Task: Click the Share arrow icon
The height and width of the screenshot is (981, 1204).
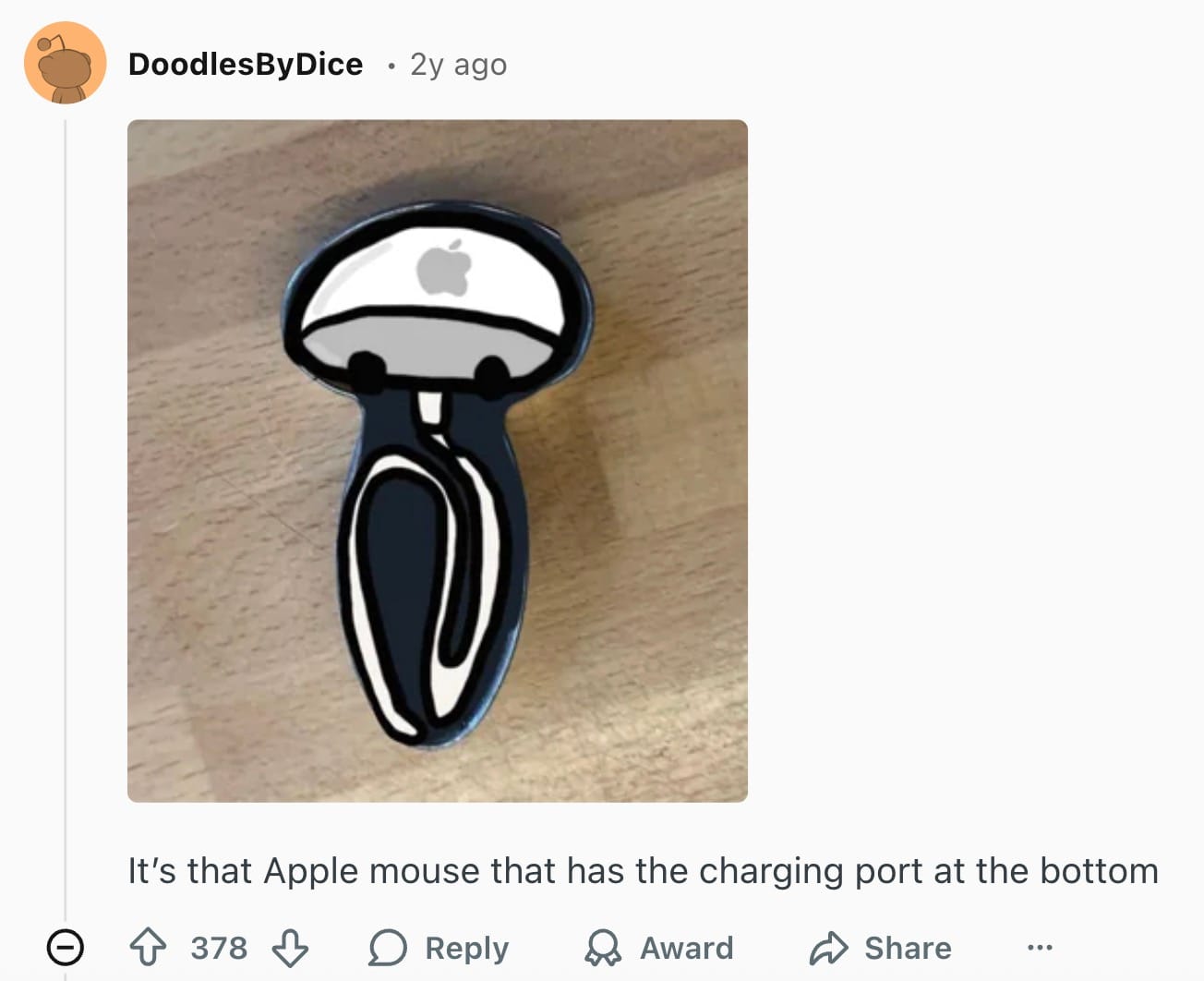Action: (828, 948)
